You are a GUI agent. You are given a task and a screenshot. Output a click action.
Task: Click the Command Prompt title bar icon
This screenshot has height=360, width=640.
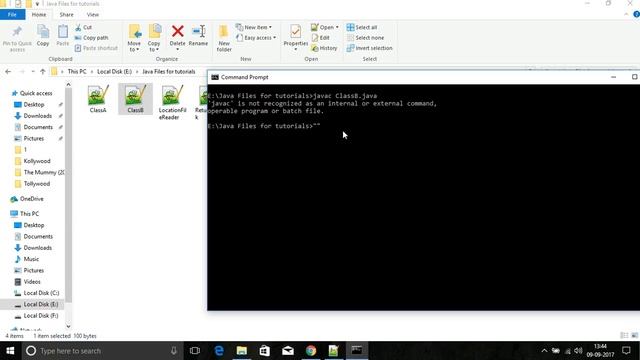(x=215, y=77)
